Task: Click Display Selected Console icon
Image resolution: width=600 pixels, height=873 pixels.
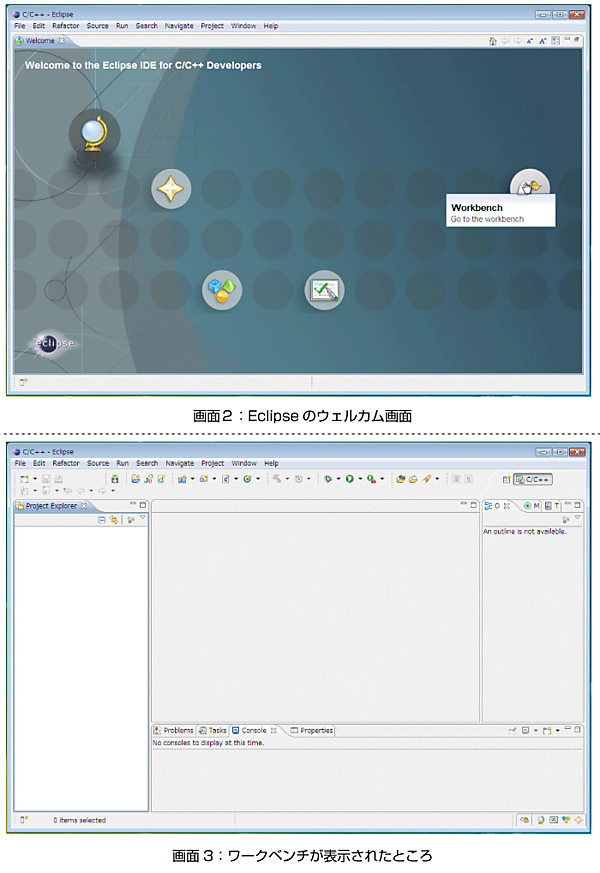Action: (525, 730)
